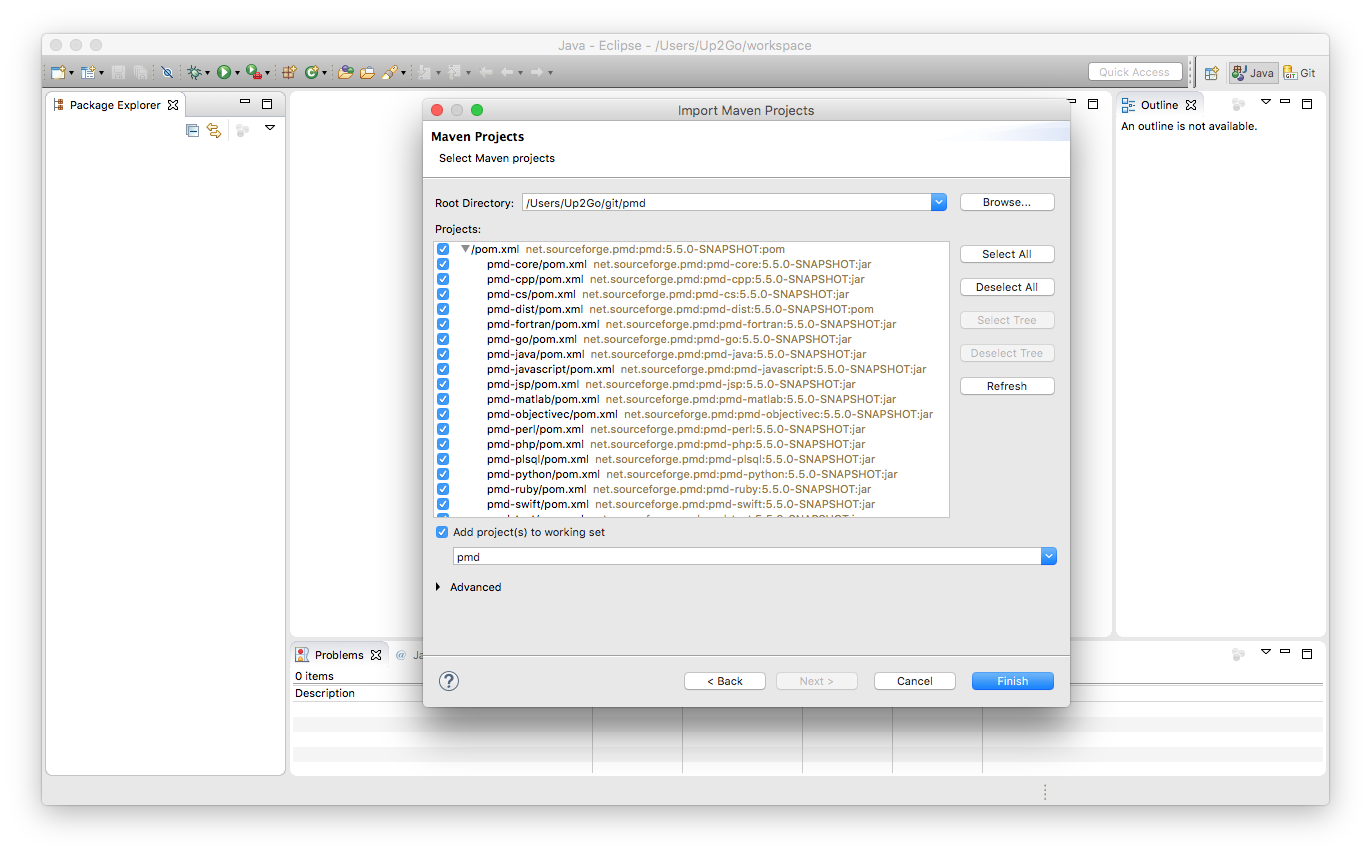The height and width of the screenshot is (855, 1371).
Task: Click the New wizard toolbar icon
Action: coord(58,72)
